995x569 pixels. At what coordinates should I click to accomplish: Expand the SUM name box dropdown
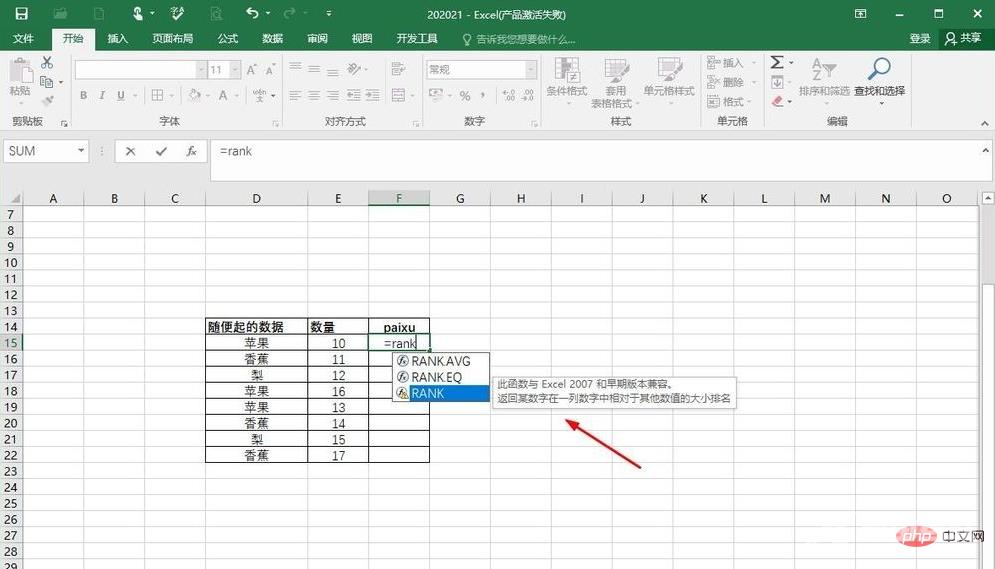(81, 152)
